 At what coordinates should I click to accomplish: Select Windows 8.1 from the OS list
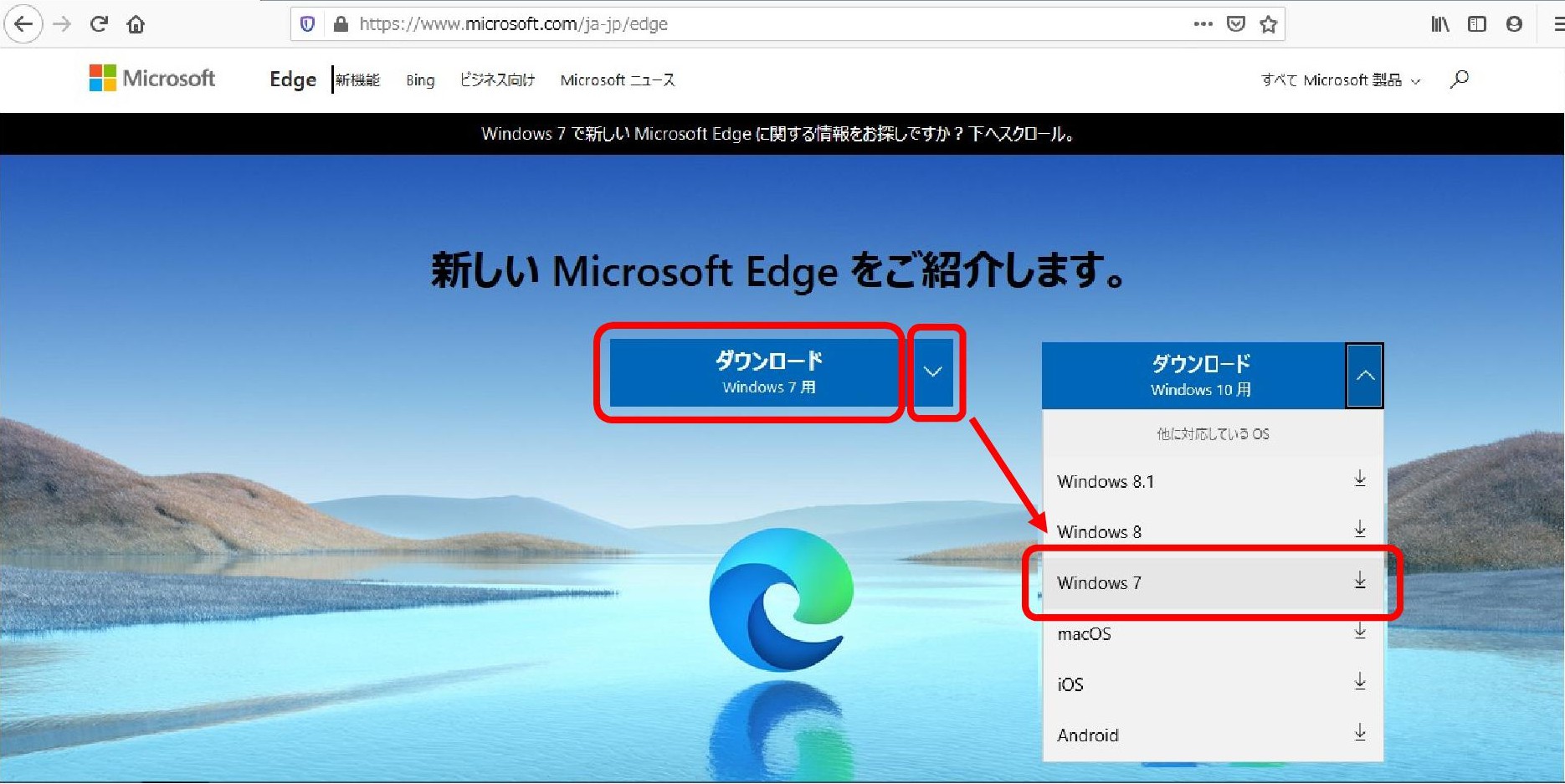pyautogui.click(x=1213, y=481)
